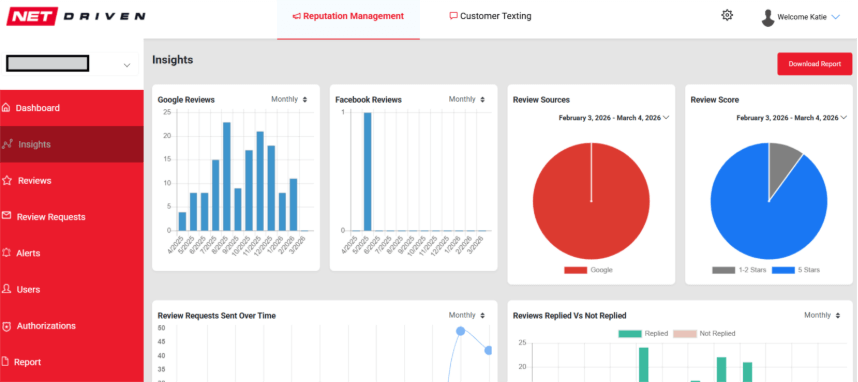Viewport: 858px width, 382px height.
Task: Open settings with the gear icon
Action: coord(727,15)
